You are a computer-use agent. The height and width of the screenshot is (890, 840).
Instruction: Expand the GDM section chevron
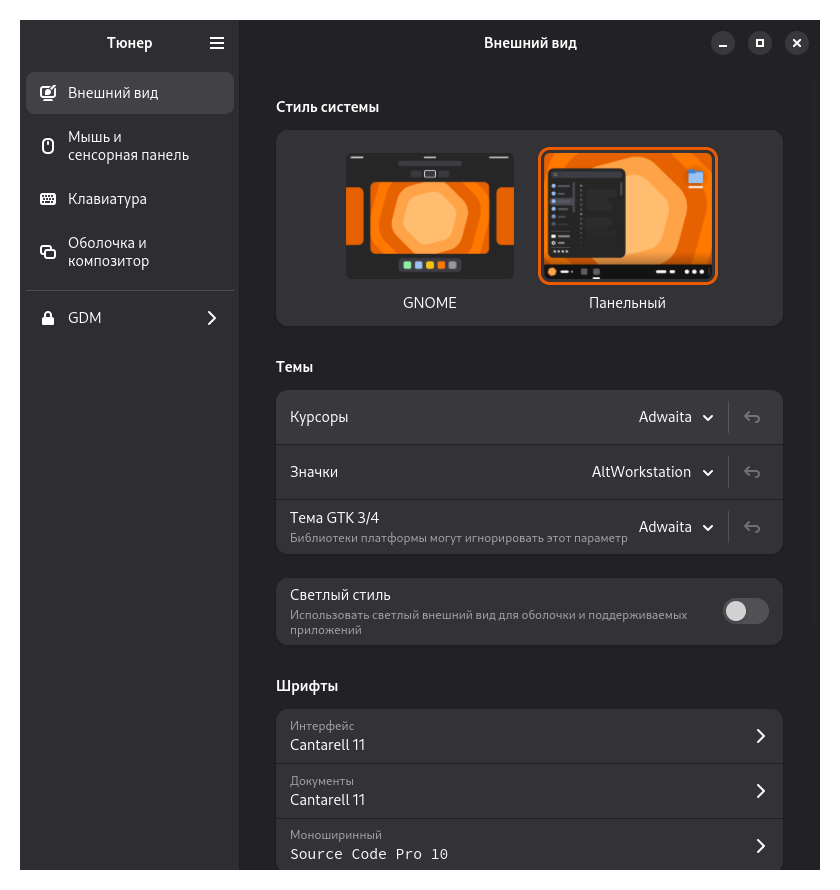pyautogui.click(x=212, y=318)
